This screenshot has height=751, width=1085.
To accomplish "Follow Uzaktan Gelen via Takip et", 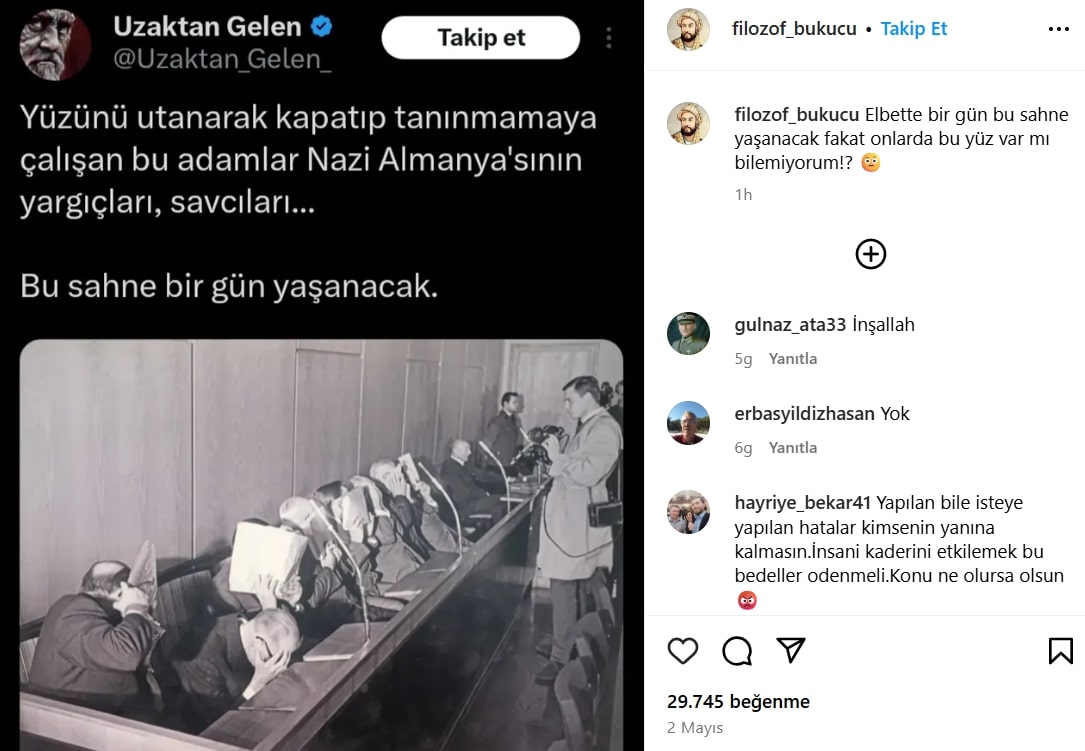I will coord(481,37).
